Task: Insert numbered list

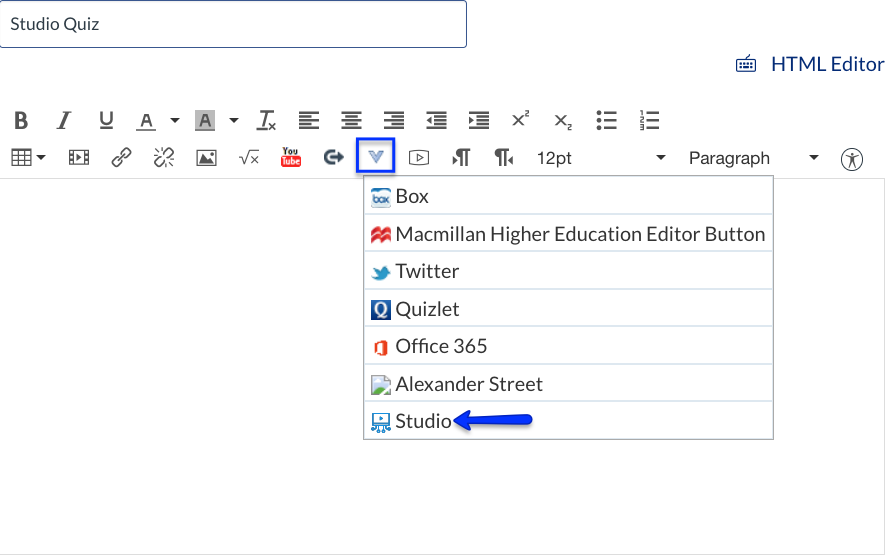Action: point(649,120)
